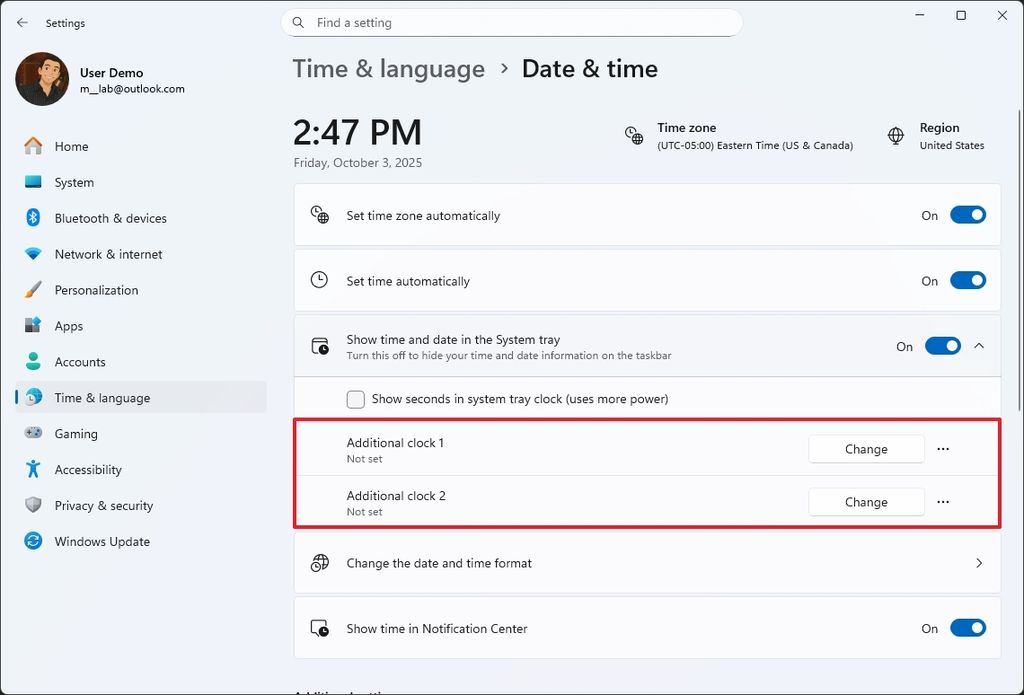Click the icon beside Set time zone automatically
Image resolution: width=1024 pixels, height=695 pixels.
(319, 215)
